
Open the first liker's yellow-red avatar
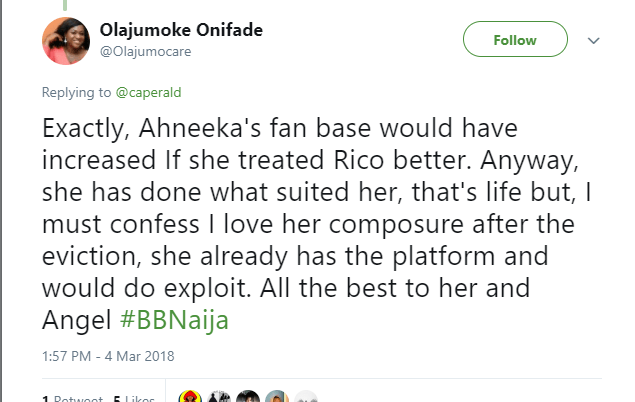(x=189, y=398)
